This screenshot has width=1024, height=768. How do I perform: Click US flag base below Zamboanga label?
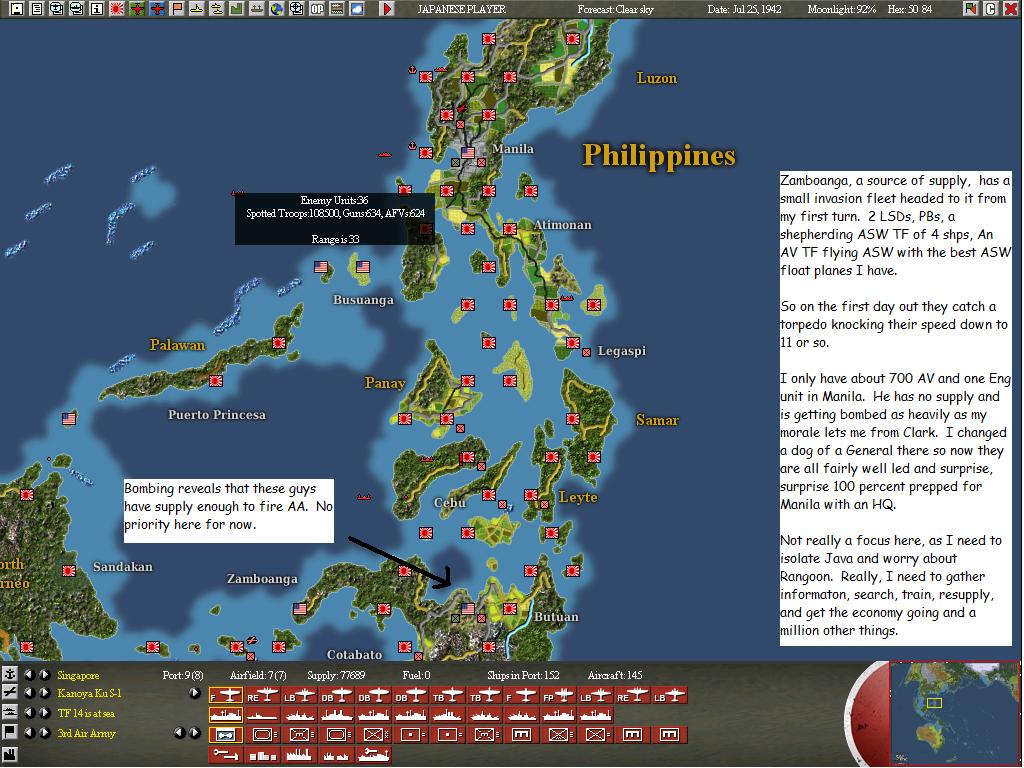300,608
